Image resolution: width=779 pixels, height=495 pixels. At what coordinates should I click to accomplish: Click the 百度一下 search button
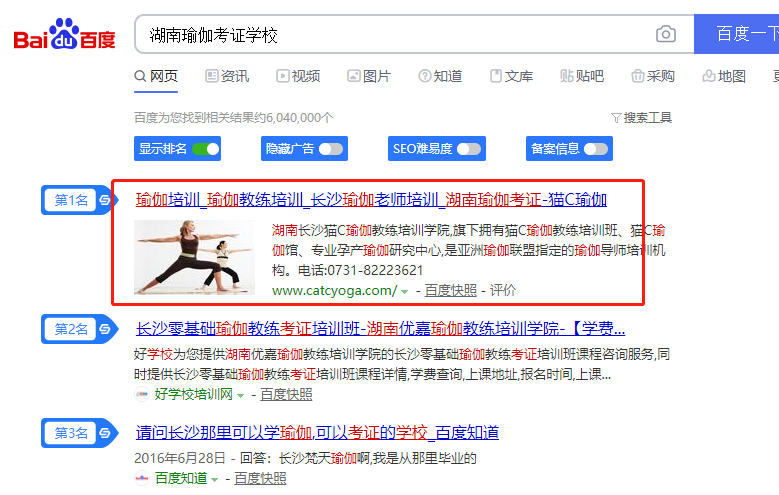click(x=737, y=34)
